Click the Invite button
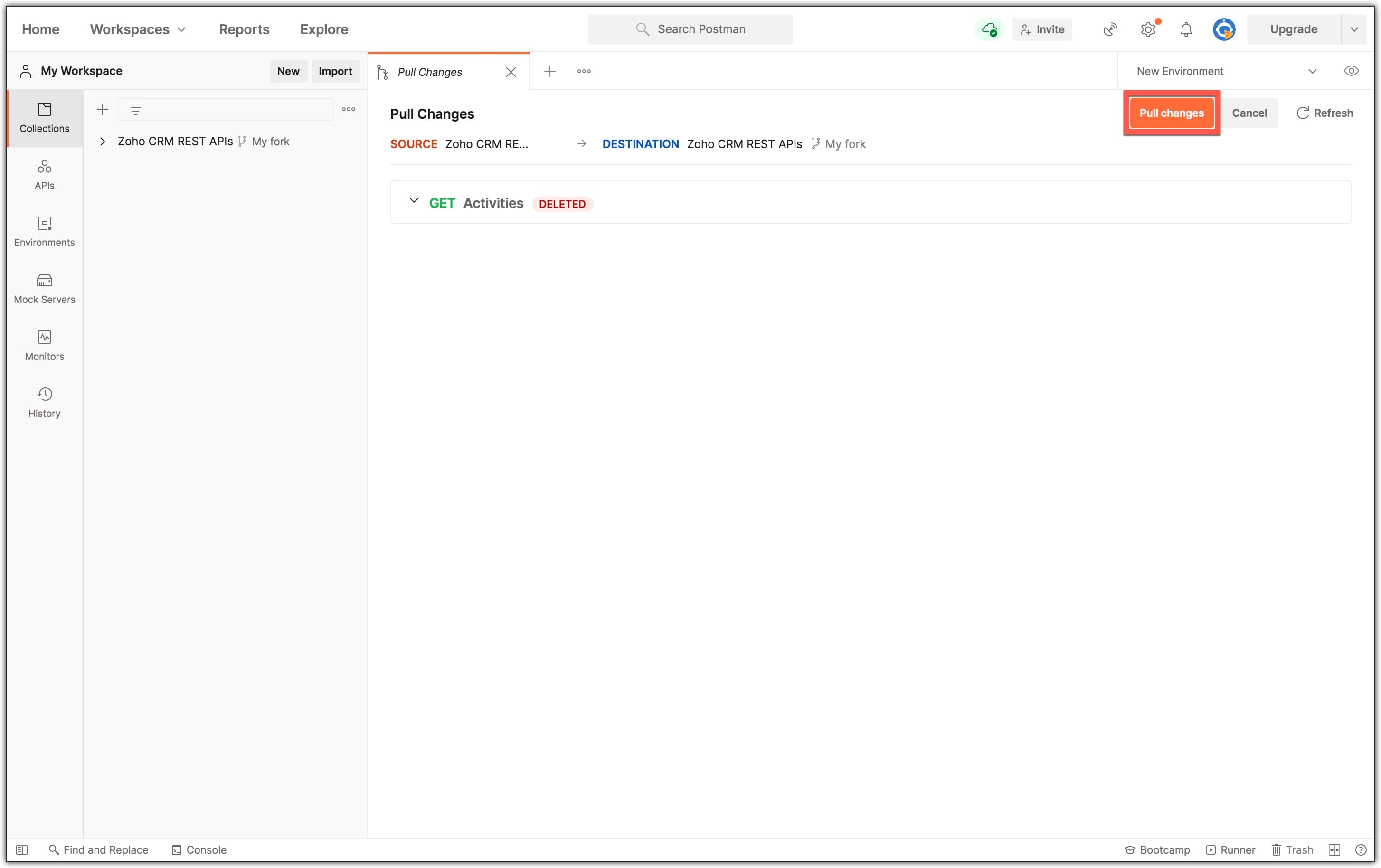 point(1042,29)
